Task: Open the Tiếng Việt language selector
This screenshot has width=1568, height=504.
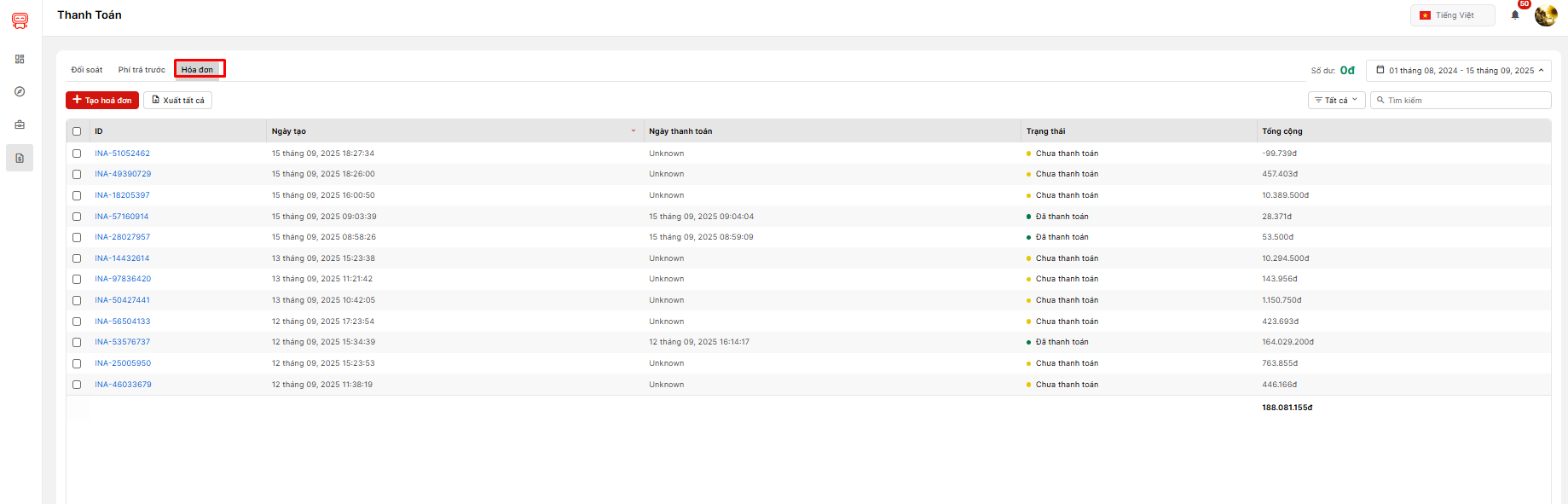Action: pyautogui.click(x=1452, y=15)
